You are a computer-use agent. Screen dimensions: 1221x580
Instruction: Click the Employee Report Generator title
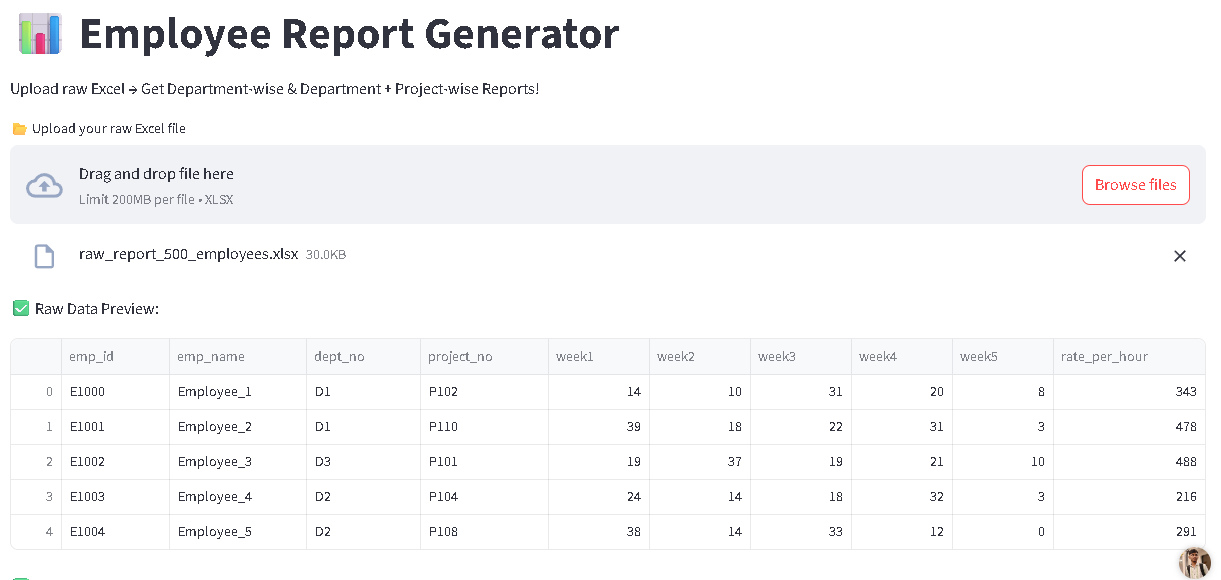(351, 34)
